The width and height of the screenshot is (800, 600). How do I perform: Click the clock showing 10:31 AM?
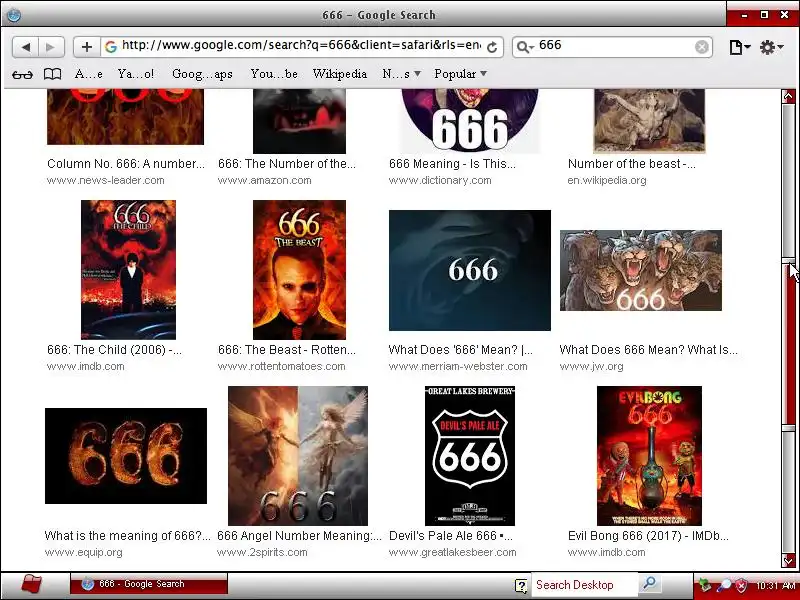[x=774, y=585]
